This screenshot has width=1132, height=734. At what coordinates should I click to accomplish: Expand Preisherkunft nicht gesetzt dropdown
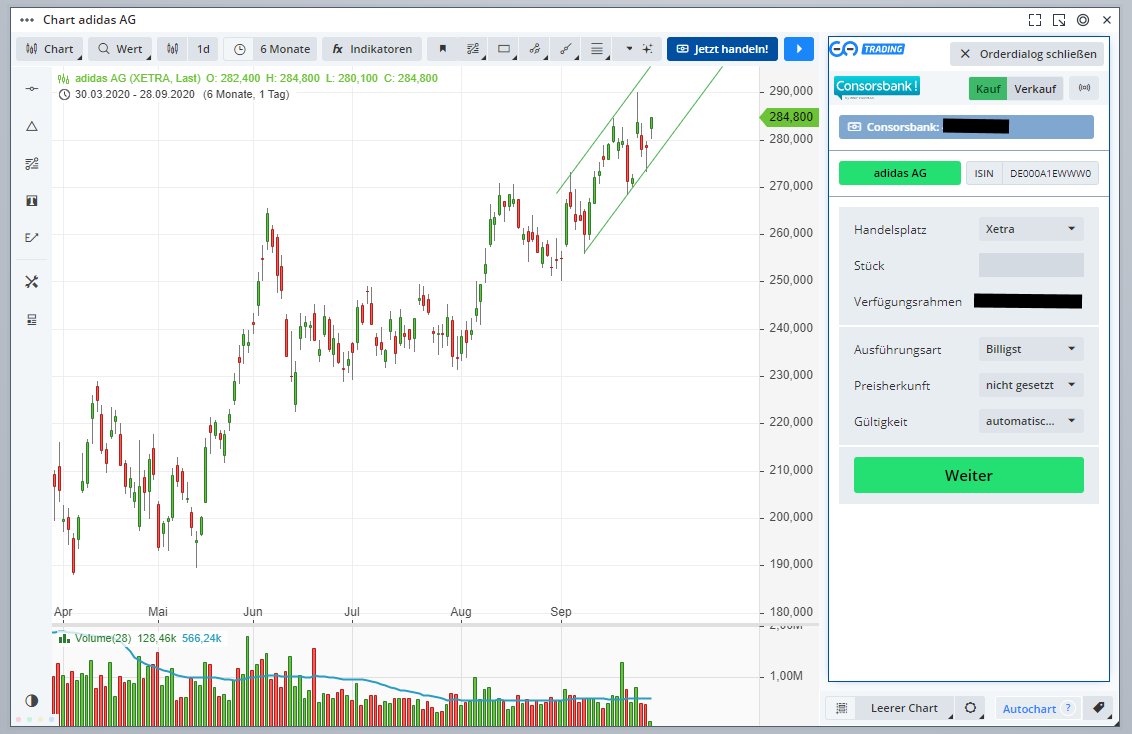tap(1031, 385)
